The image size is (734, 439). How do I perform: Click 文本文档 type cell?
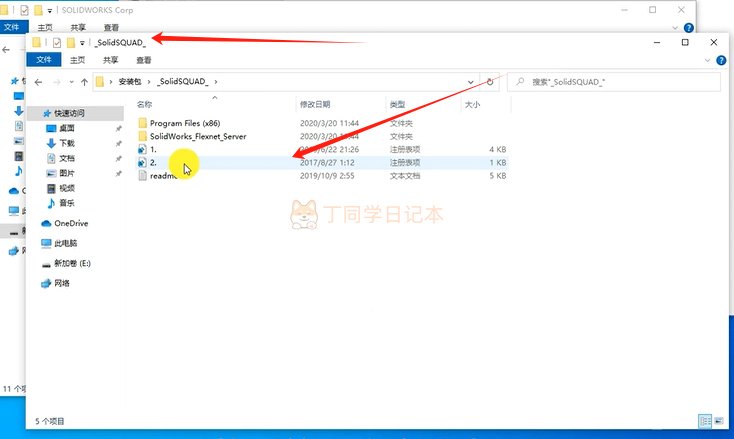(405, 176)
